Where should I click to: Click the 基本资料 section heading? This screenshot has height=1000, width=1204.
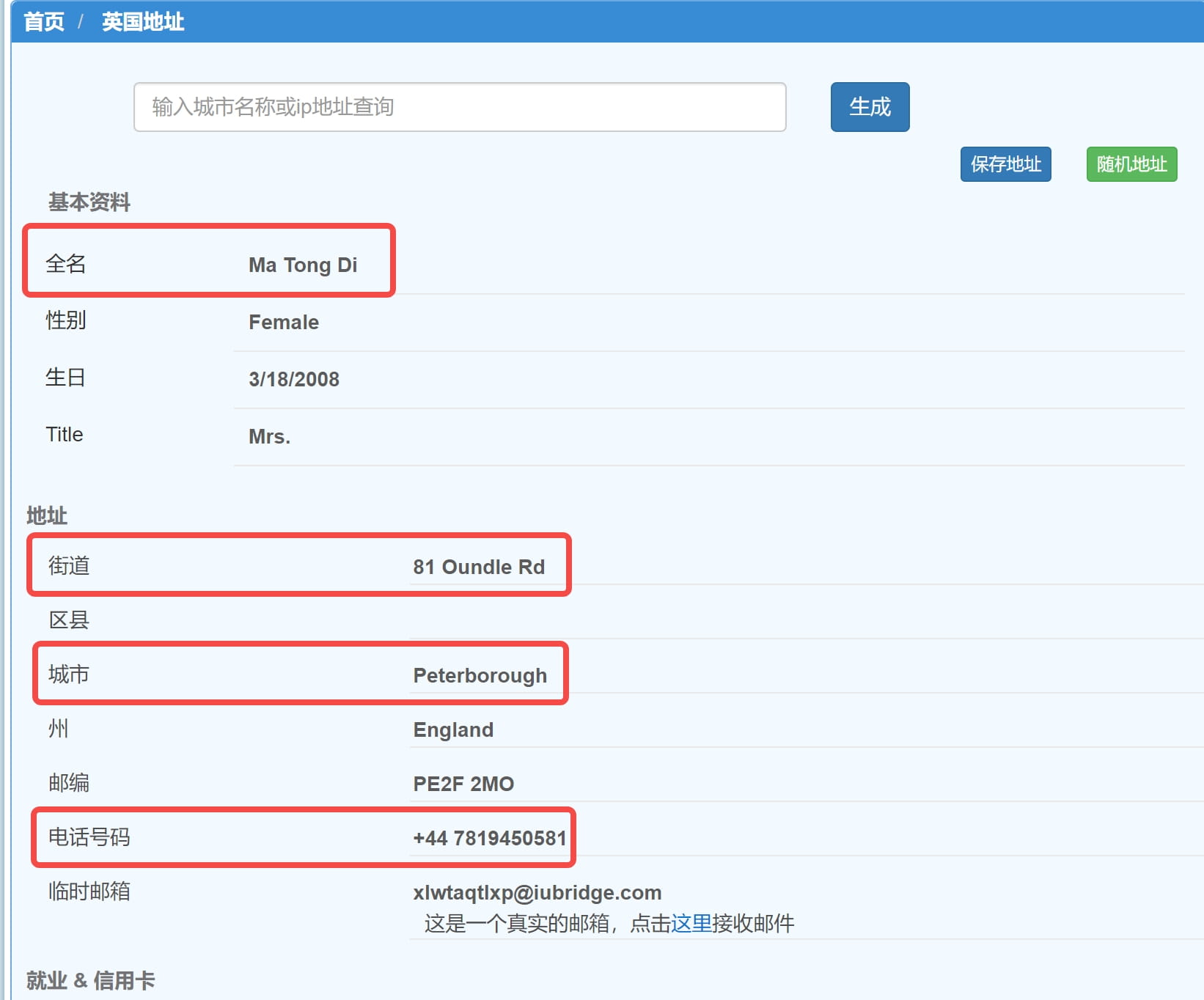pyautogui.click(x=89, y=202)
